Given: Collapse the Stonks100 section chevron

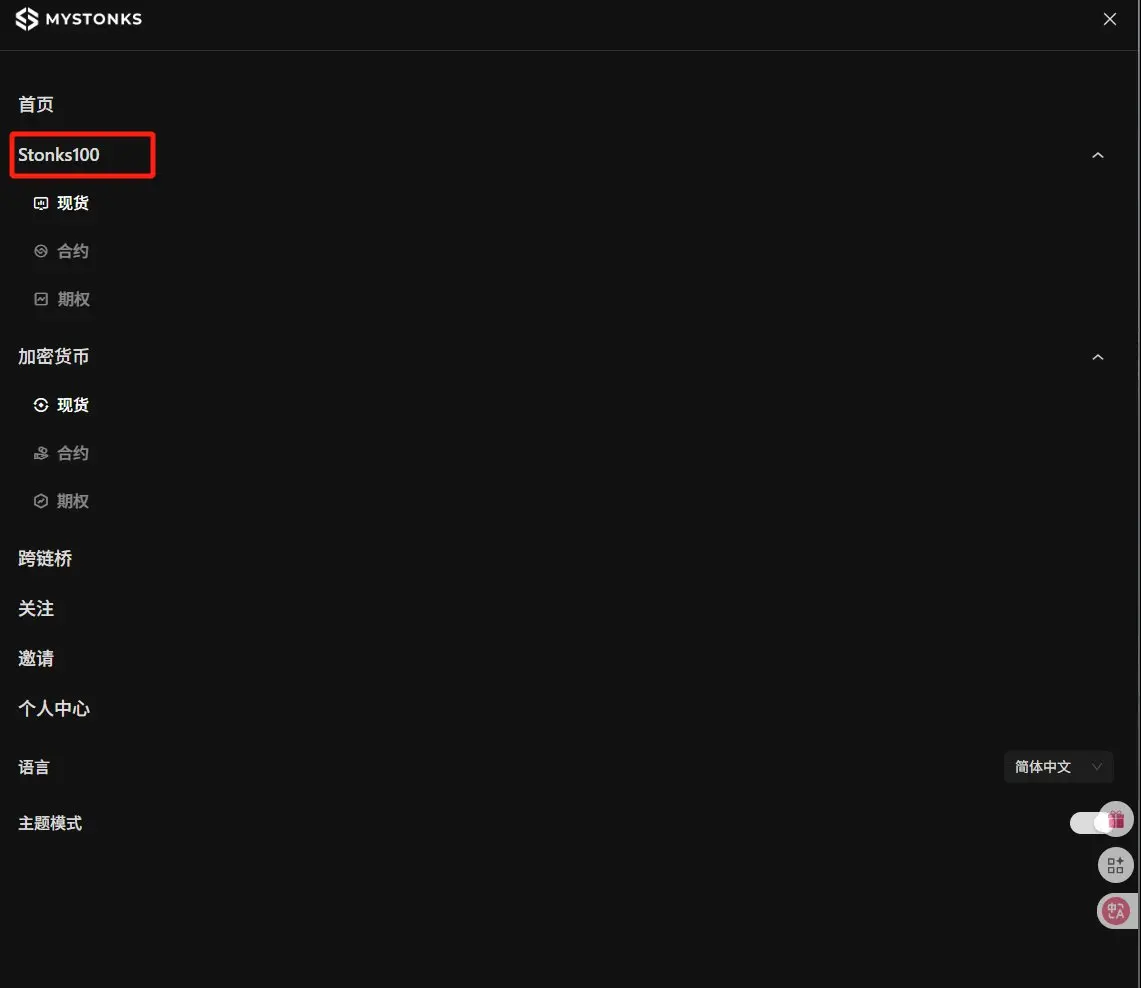Looking at the screenshot, I should [x=1097, y=155].
